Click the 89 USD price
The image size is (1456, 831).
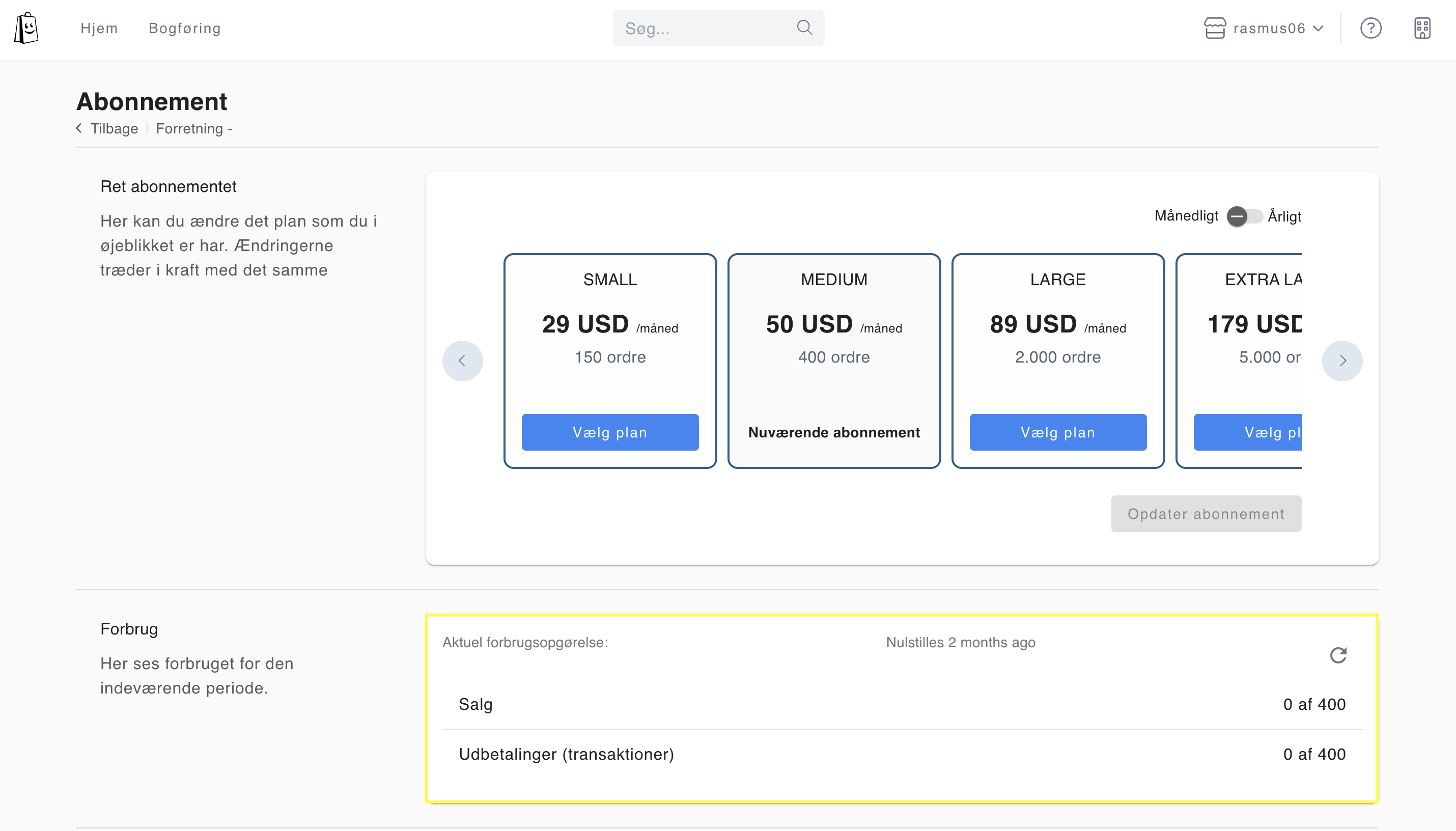(1032, 324)
